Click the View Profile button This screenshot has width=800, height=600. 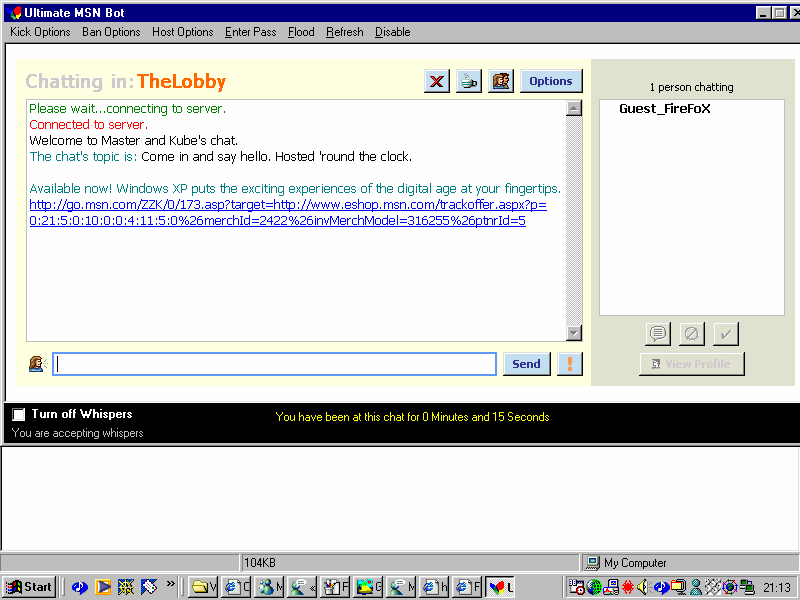pyautogui.click(x=692, y=364)
